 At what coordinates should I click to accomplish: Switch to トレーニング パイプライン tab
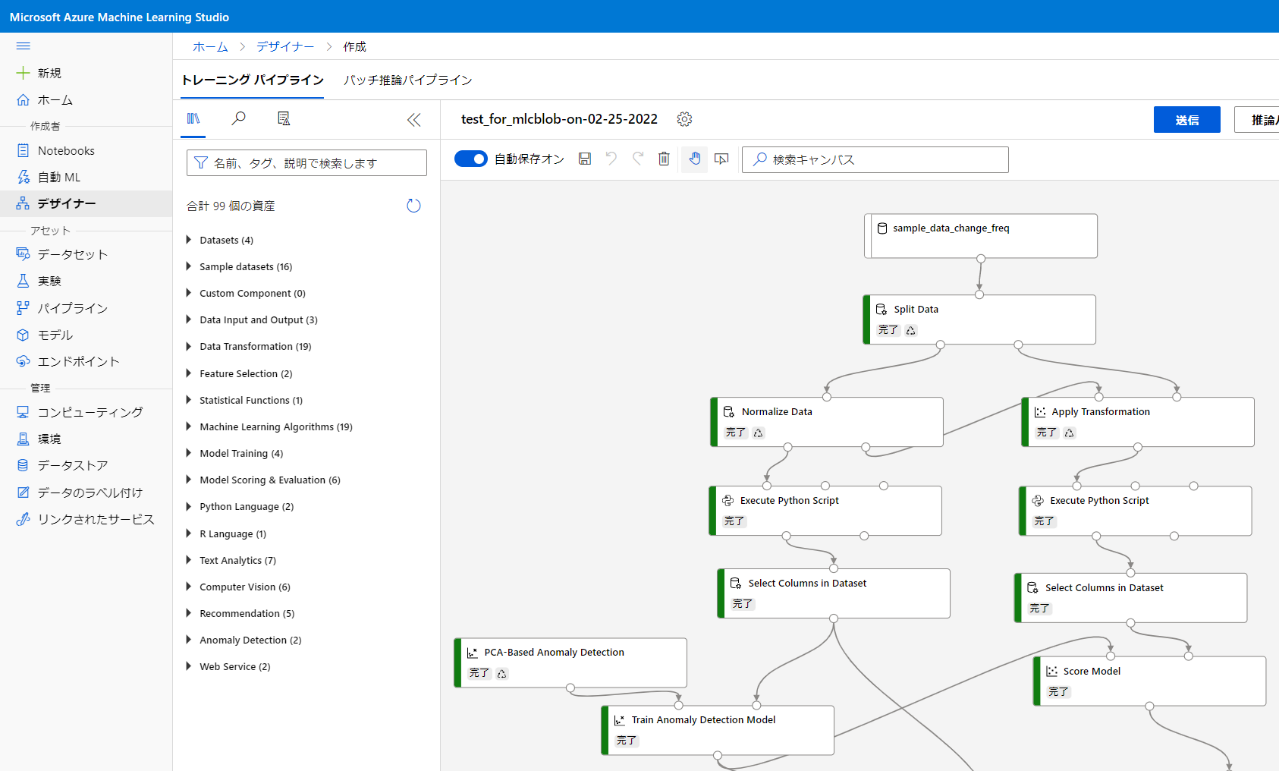click(252, 80)
